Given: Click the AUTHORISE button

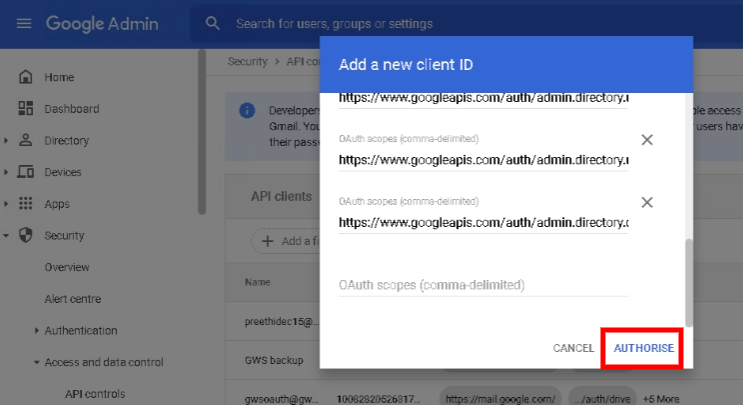Looking at the screenshot, I should coord(643,348).
